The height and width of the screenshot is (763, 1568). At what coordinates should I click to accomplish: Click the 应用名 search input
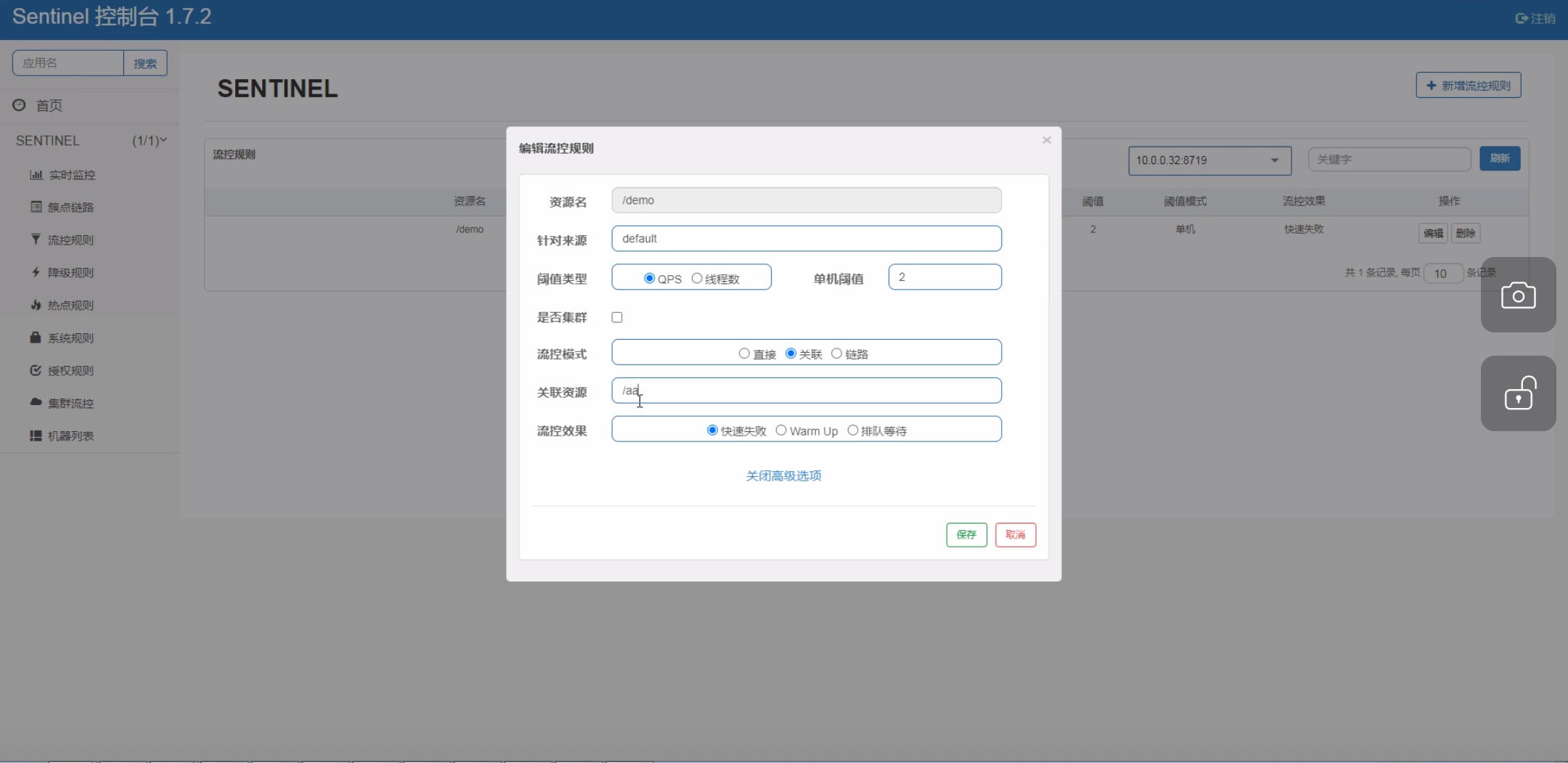[x=68, y=63]
